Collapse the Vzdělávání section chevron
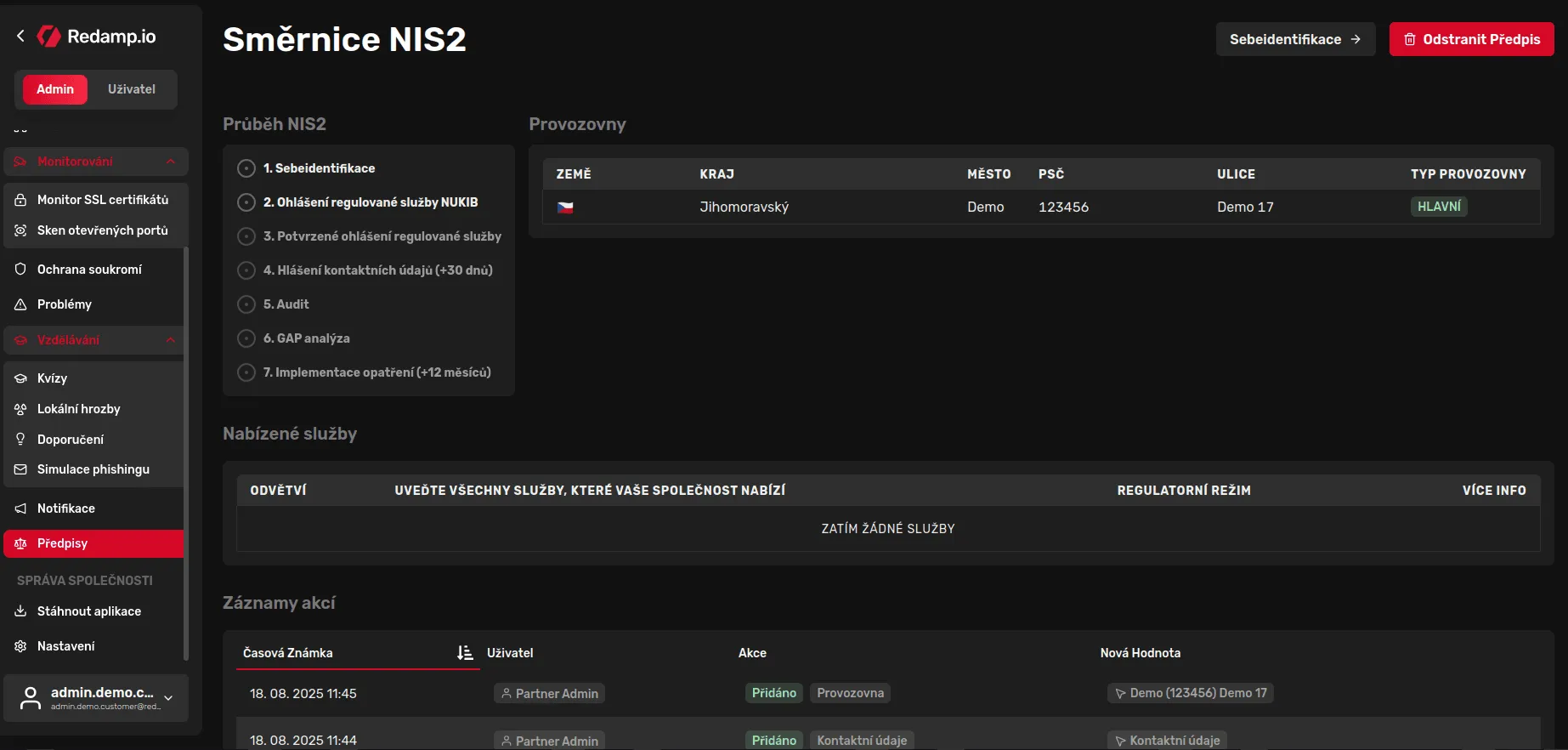 click(x=171, y=340)
